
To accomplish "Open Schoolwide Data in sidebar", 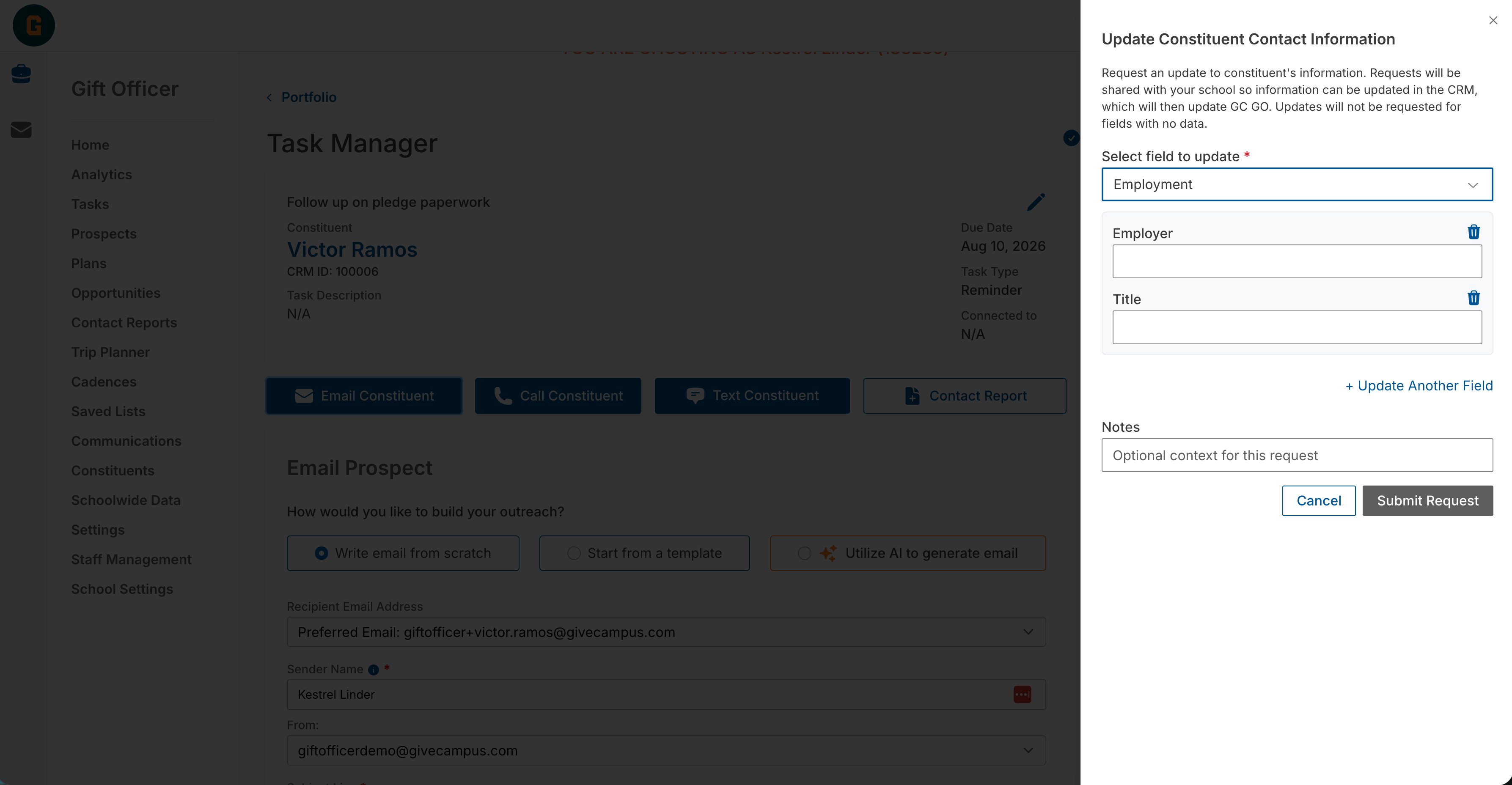I will [x=126, y=500].
